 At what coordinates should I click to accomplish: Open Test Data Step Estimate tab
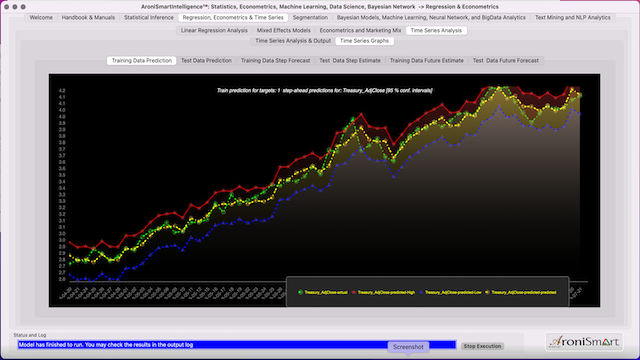point(350,60)
